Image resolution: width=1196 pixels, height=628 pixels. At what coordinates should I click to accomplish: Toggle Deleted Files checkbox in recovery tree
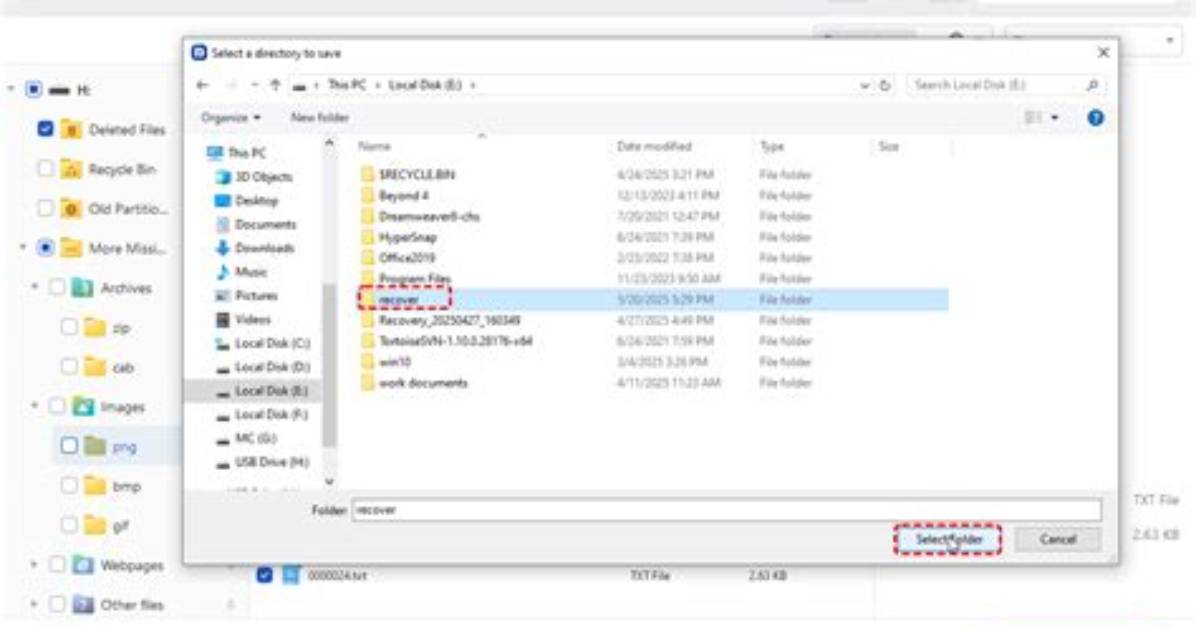(46, 129)
